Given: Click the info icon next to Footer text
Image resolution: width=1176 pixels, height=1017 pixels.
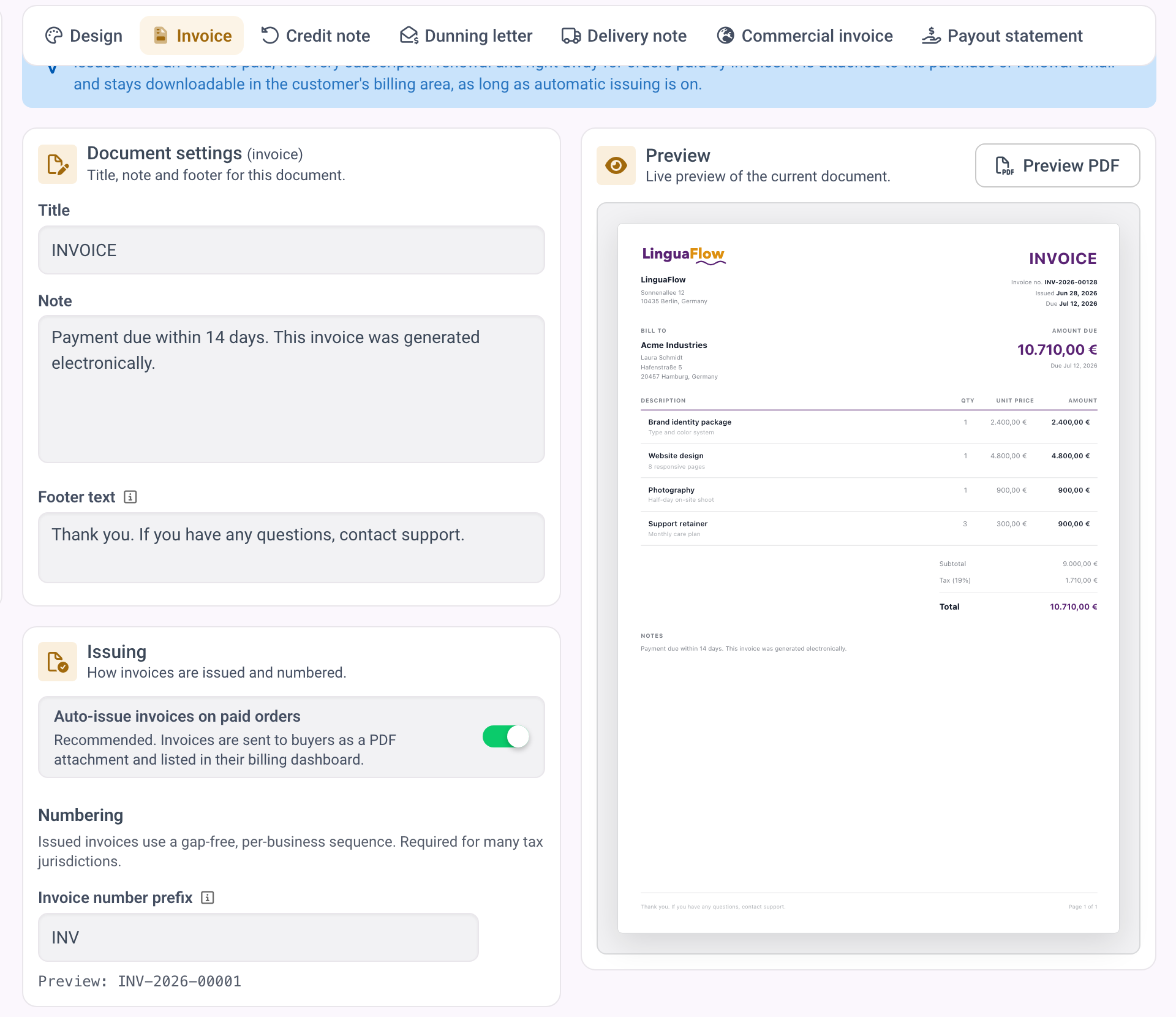Looking at the screenshot, I should 130,497.
